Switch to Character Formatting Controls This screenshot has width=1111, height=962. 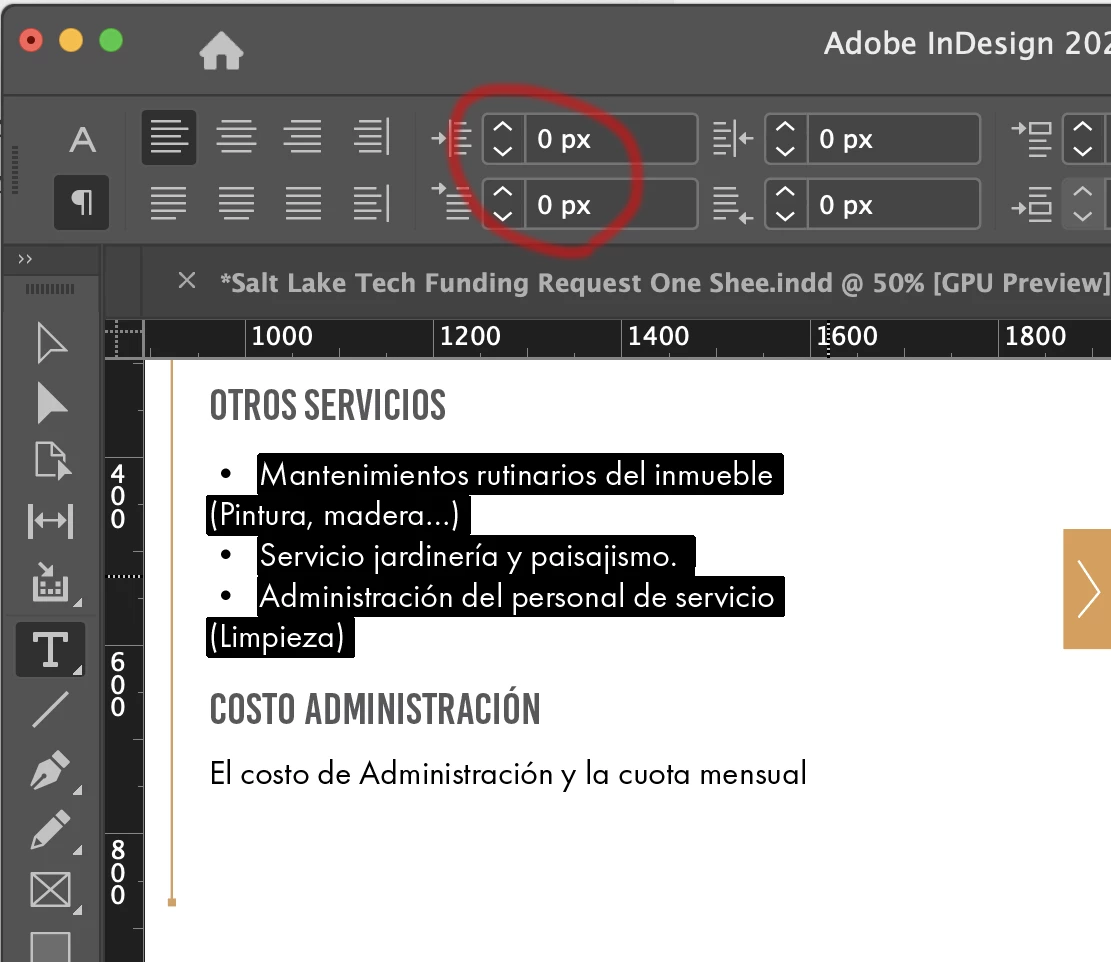(x=82, y=140)
